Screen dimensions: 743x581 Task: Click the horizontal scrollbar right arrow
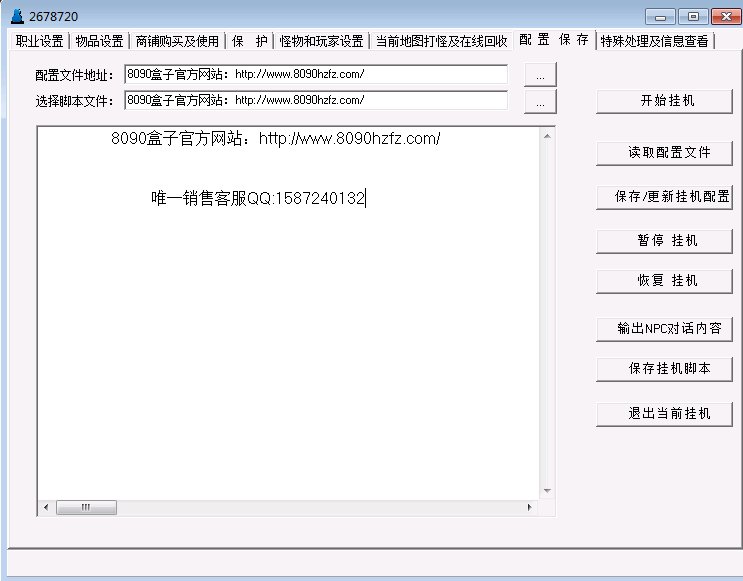529,508
